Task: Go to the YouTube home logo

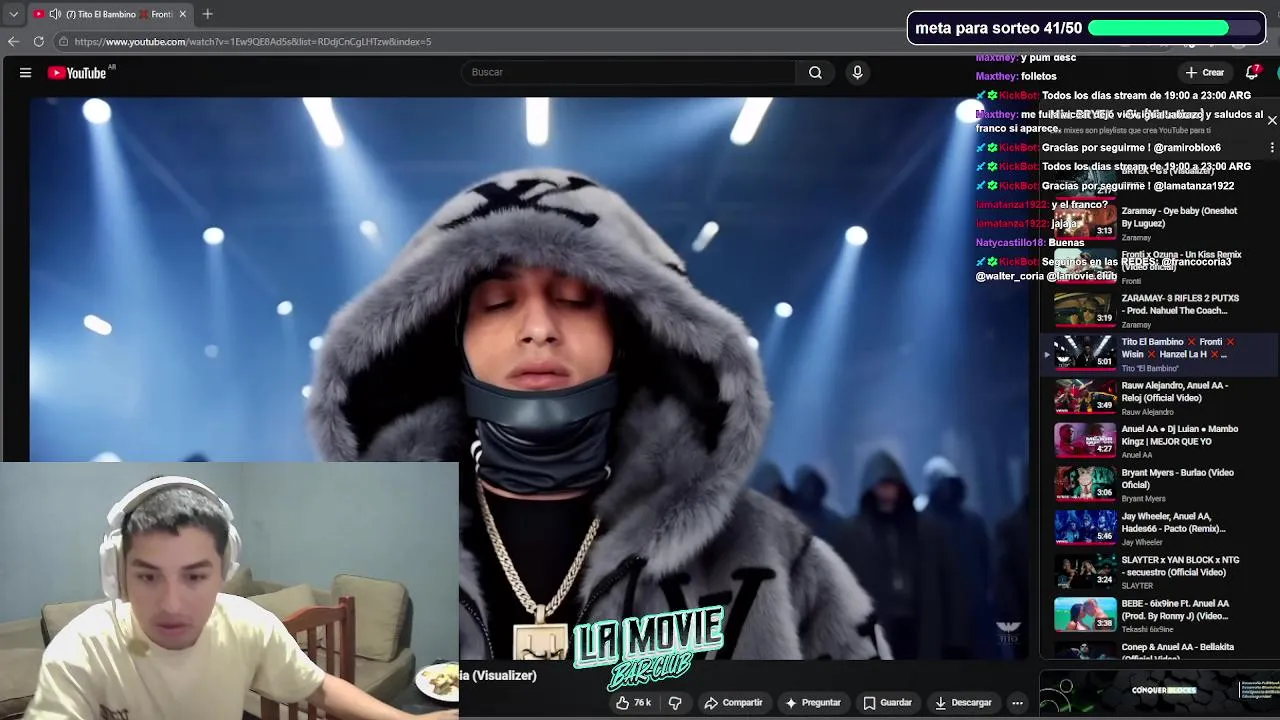Action: (x=77, y=72)
